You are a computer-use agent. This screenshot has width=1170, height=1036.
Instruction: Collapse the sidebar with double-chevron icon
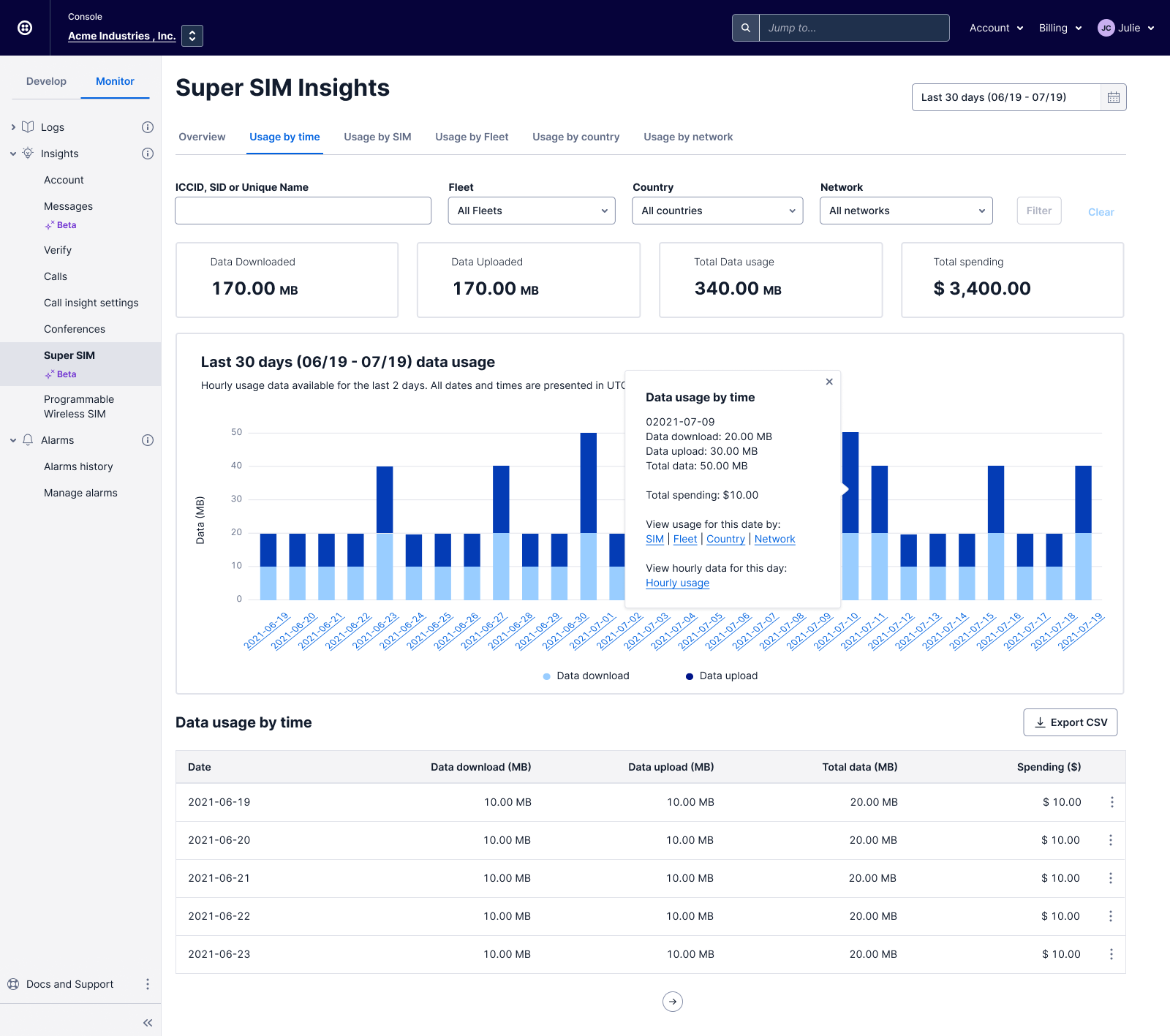pos(148,1023)
